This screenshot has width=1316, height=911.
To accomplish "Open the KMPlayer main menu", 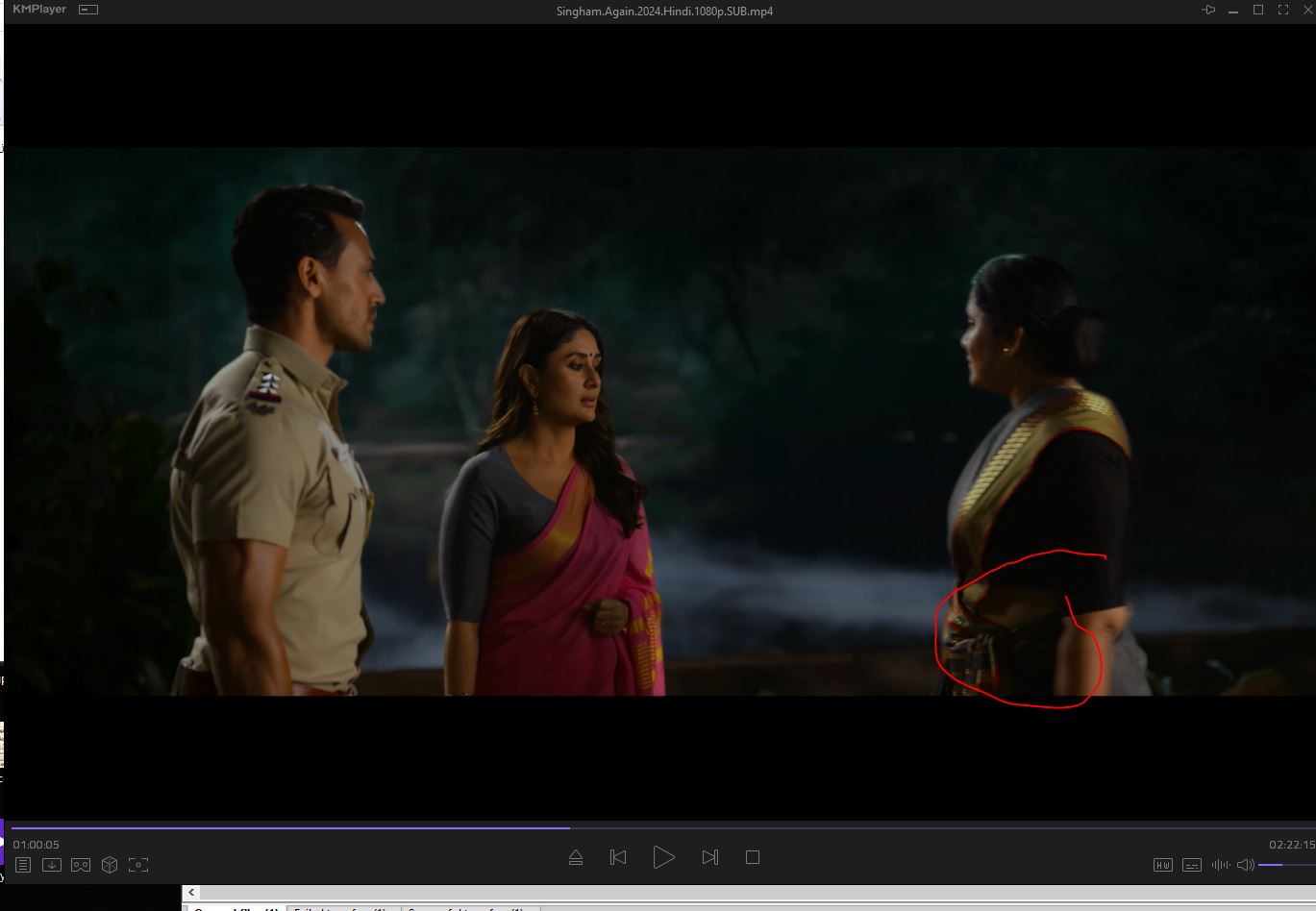I will pyautogui.click(x=39, y=10).
